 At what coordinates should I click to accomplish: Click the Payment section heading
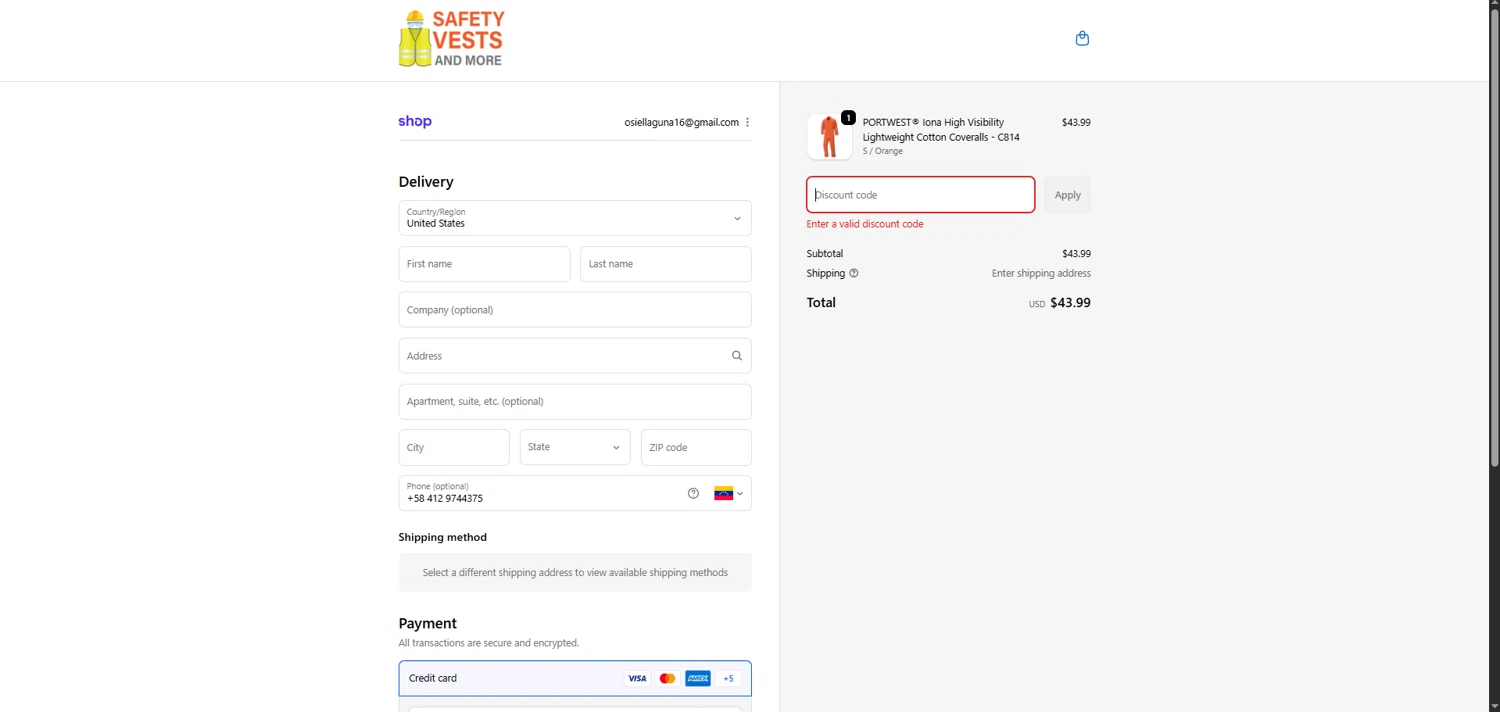click(x=427, y=623)
